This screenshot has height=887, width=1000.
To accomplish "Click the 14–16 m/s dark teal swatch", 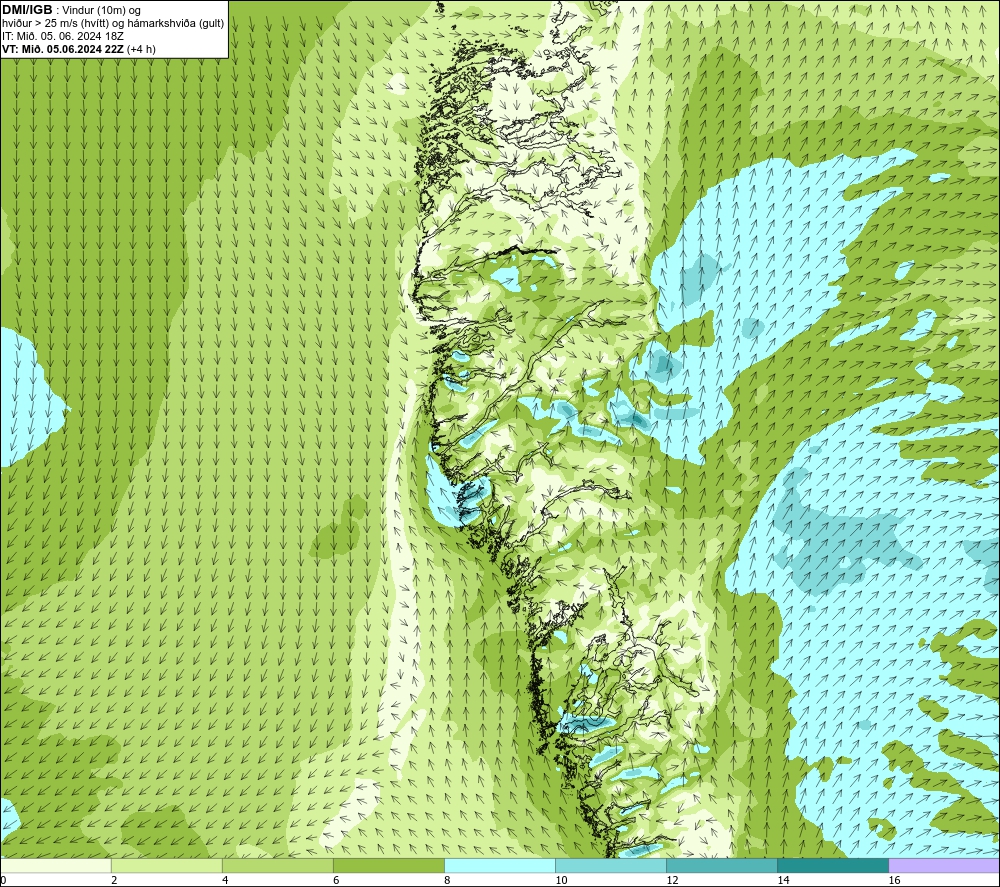I will [x=833, y=865].
